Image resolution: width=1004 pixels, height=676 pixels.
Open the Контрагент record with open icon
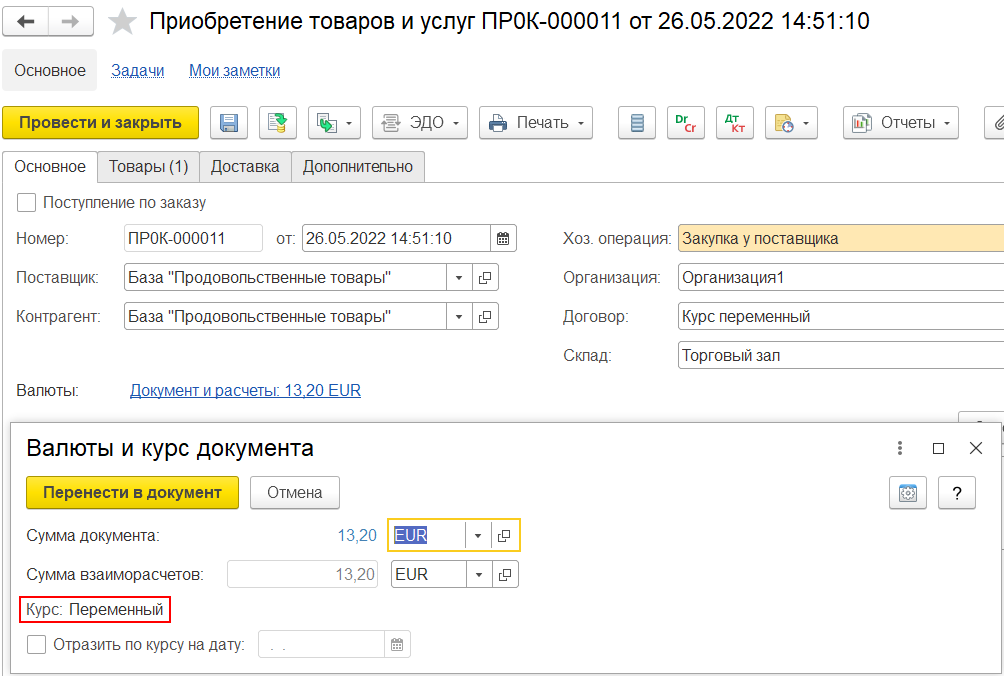click(485, 317)
